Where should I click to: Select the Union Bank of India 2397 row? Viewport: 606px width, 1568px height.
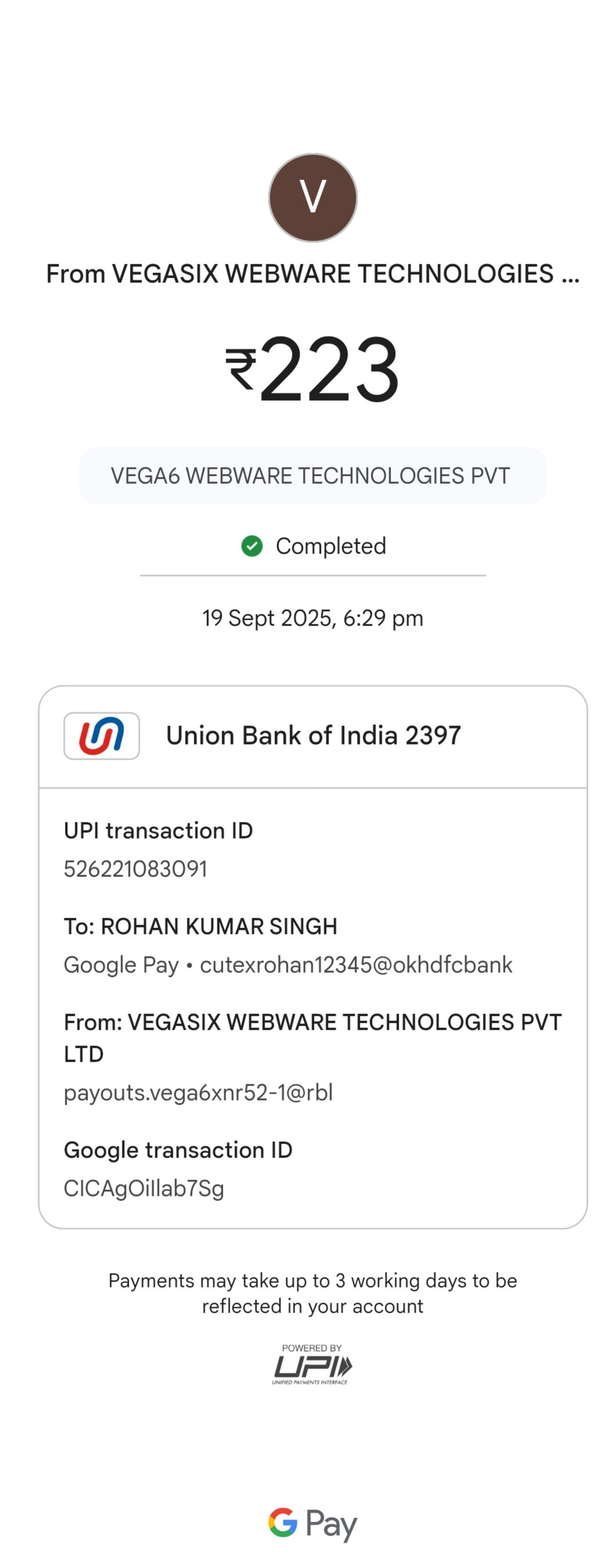click(x=313, y=735)
